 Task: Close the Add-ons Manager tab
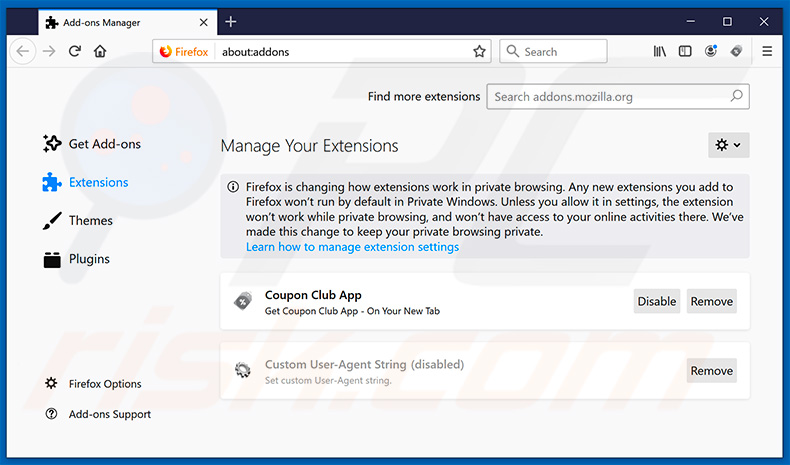coord(204,22)
